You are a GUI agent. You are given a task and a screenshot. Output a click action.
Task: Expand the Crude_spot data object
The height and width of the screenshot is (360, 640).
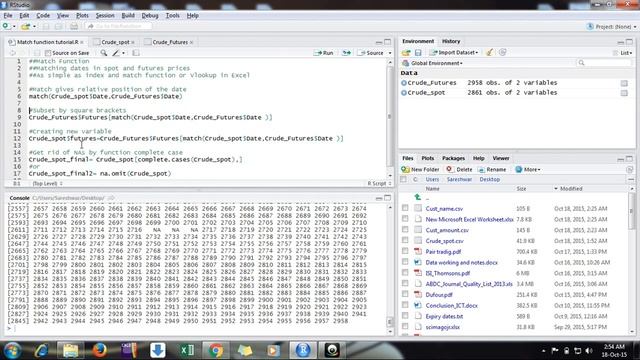click(404, 93)
